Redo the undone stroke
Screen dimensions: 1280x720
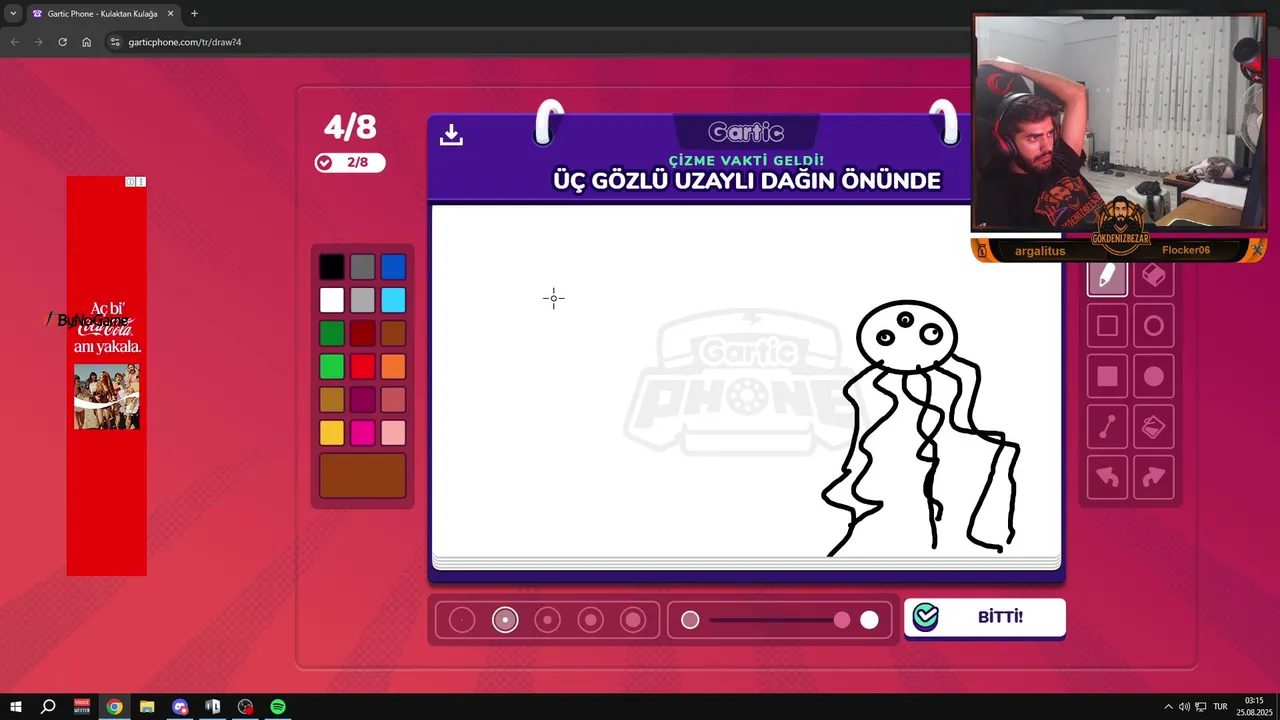coord(1154,477)
